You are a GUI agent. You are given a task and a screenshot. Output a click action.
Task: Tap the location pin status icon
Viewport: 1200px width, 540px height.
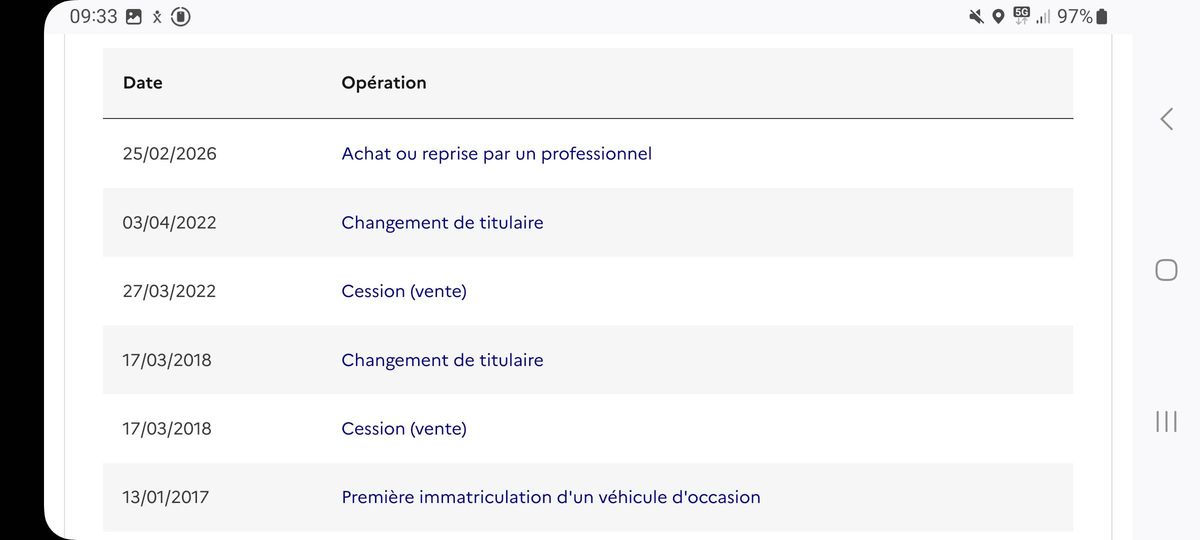(x=998, y=17)
